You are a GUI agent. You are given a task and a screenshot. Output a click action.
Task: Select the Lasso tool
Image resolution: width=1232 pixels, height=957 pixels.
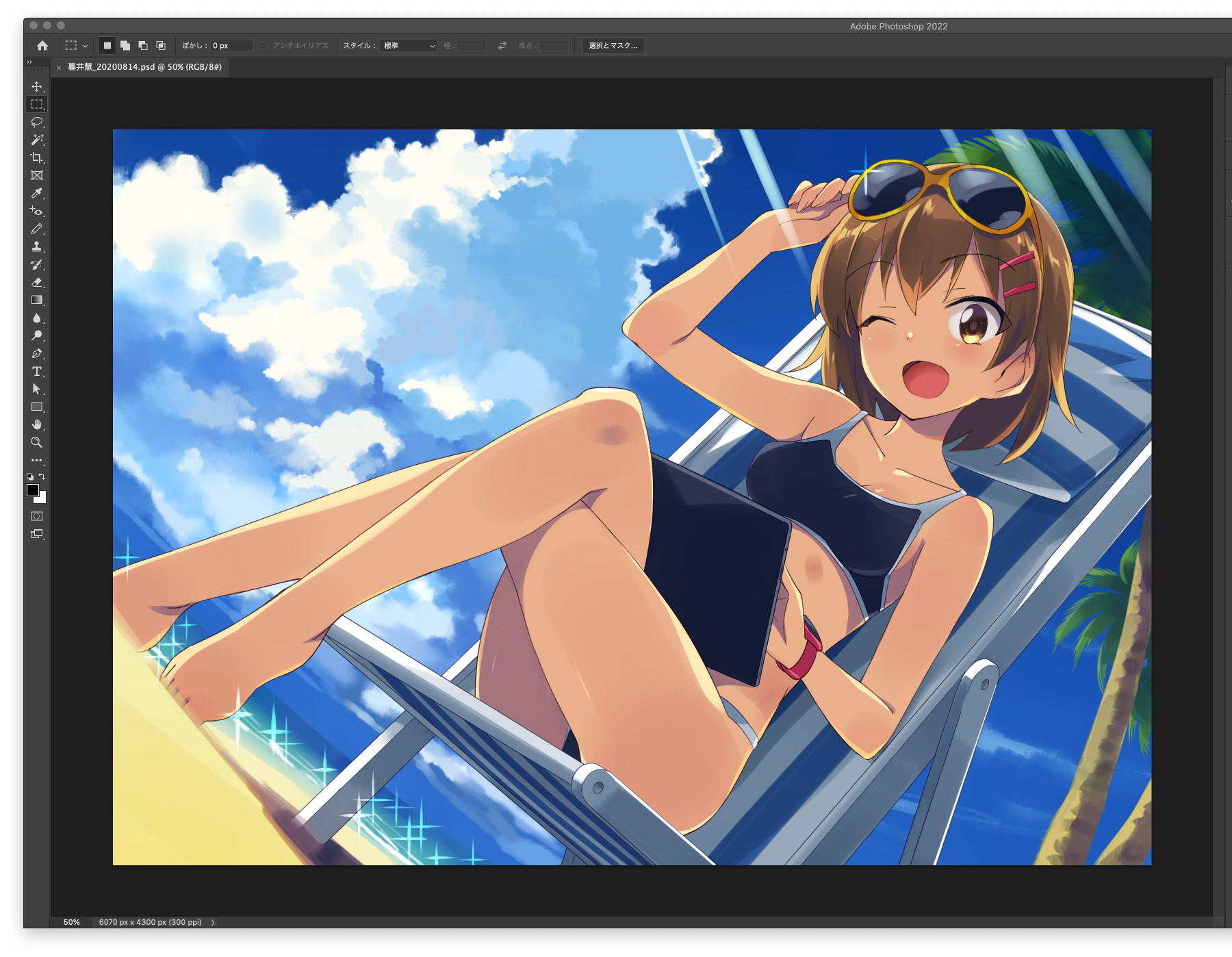click(x=37, y=123)
